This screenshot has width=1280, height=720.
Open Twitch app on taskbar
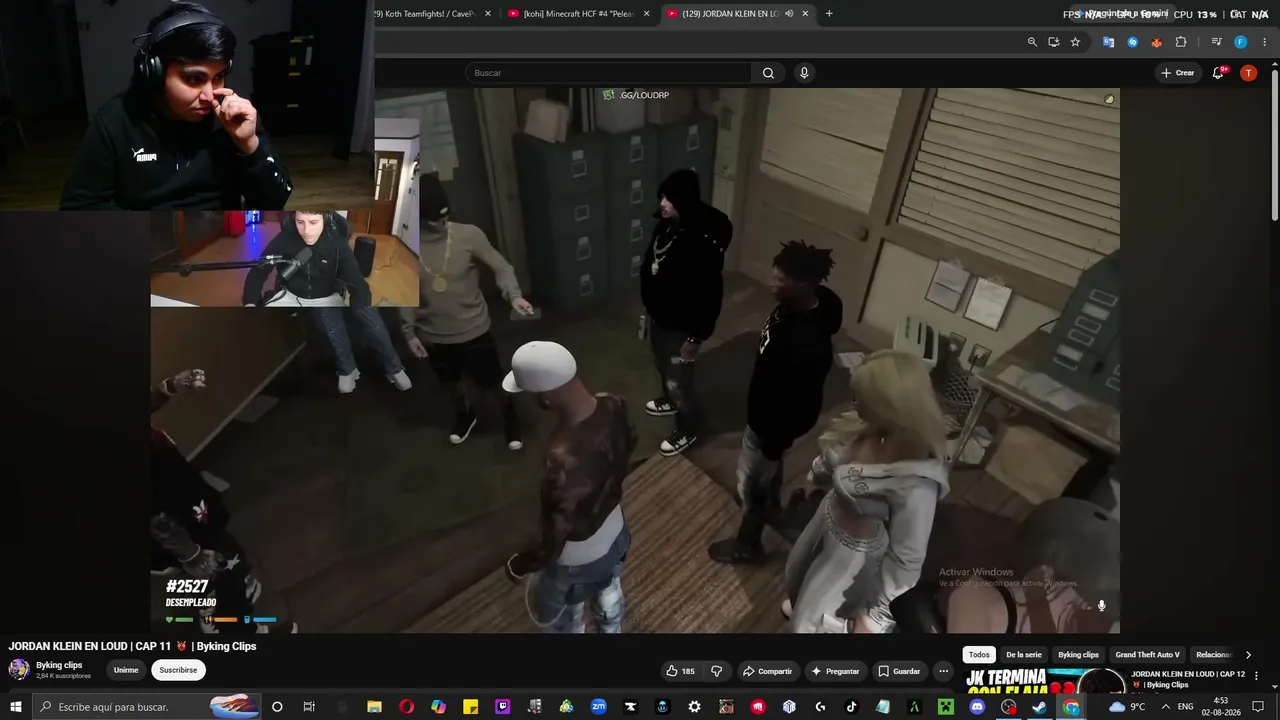[502, 707]
